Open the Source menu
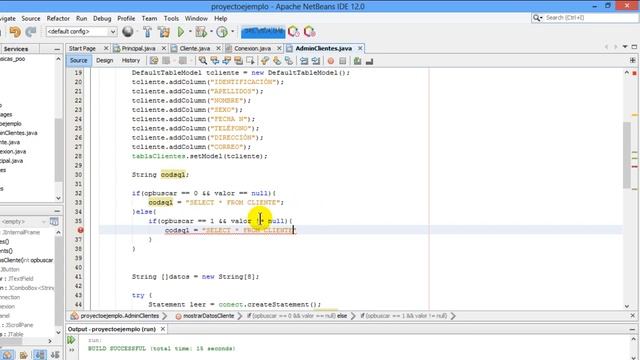The image size is (640, 360). [x=31, y=18]
